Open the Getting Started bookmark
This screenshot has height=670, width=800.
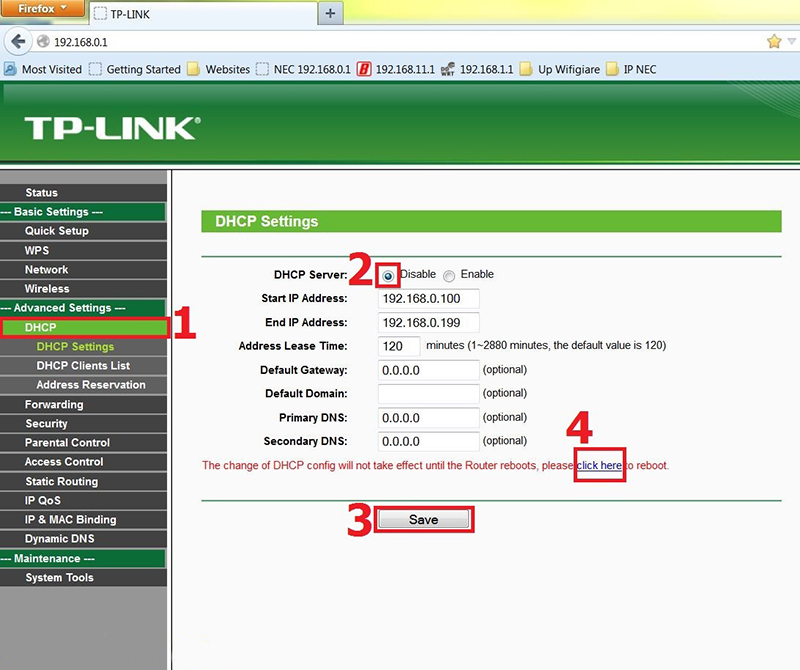pyautogui.click(x=135, y=69)
